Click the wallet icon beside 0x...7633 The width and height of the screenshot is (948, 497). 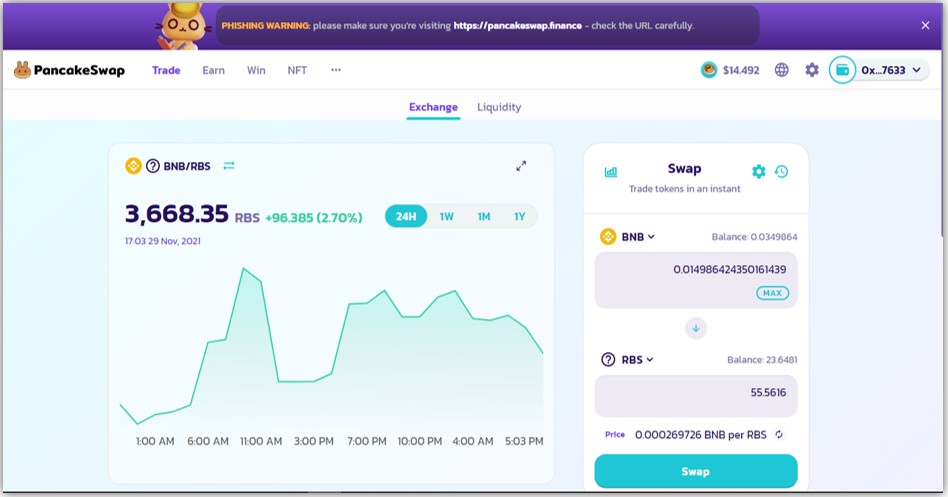pos(842,70)
